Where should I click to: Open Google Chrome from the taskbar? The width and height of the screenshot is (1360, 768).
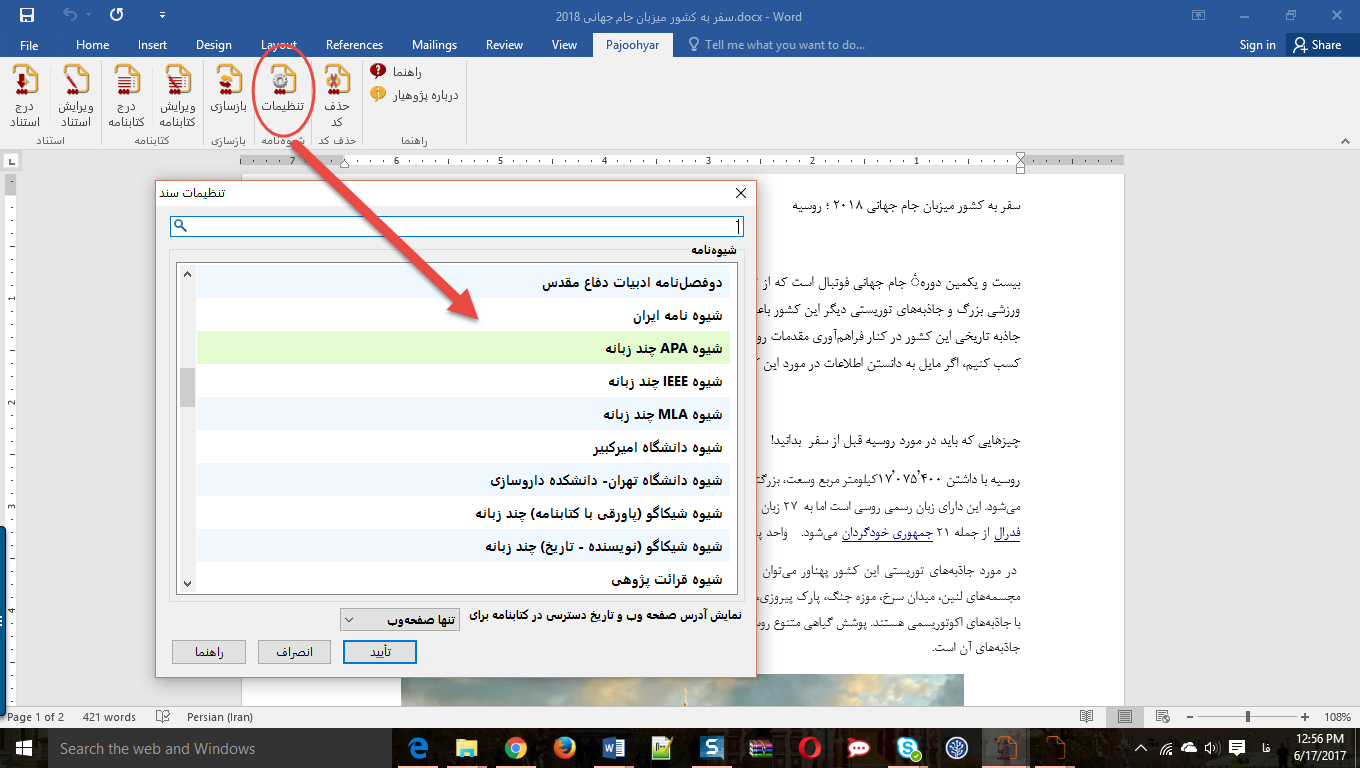[x=515, y=748]
